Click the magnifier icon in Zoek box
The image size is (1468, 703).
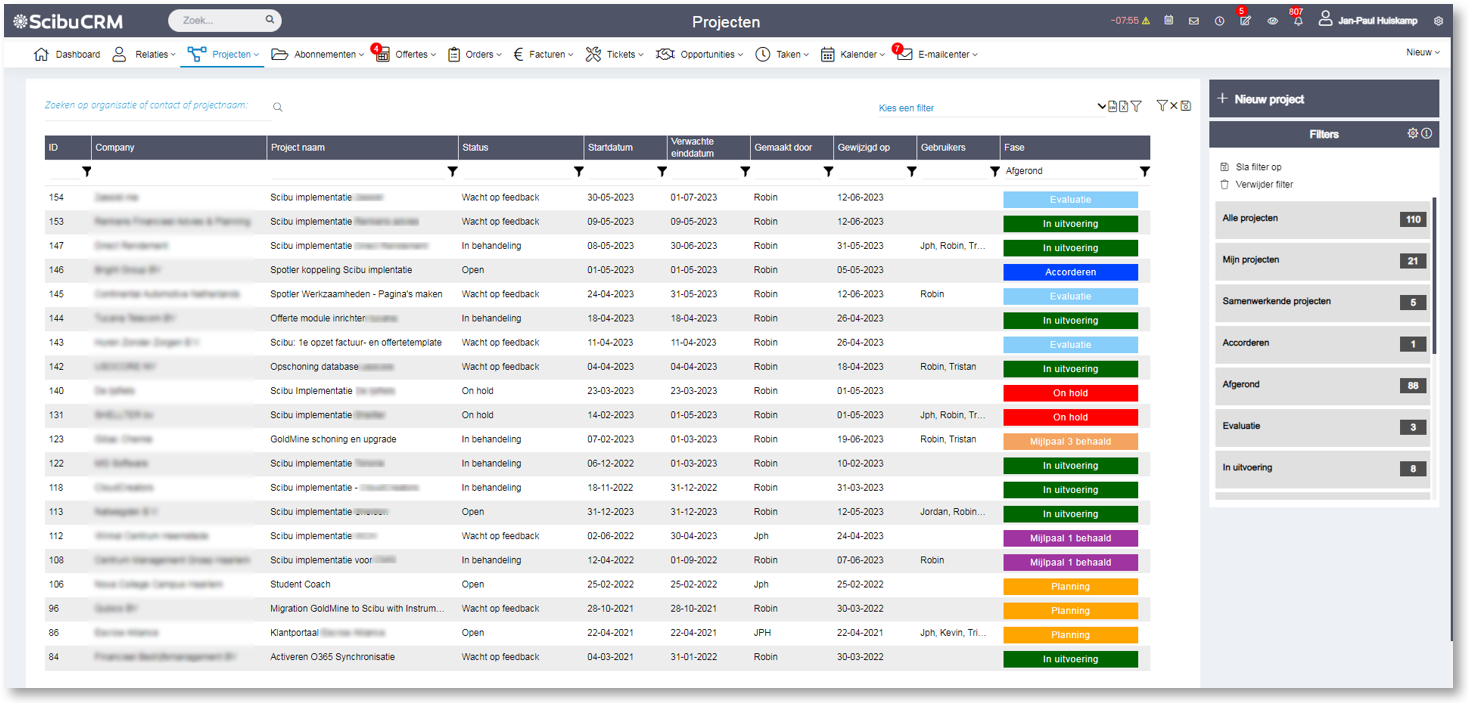270,20
